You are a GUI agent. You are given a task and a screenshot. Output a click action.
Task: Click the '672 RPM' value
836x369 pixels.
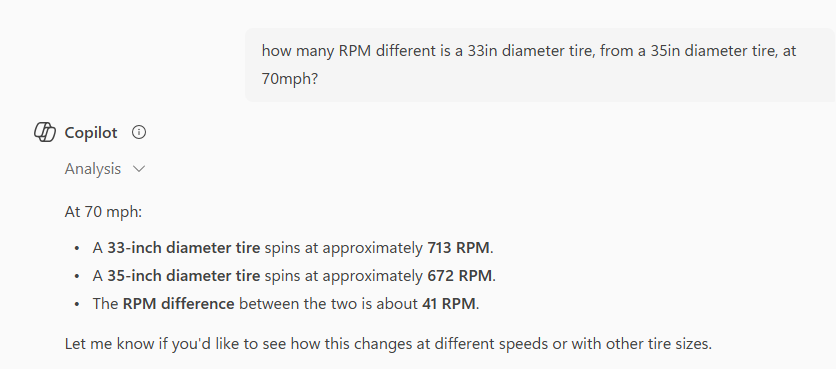click(x=459, y=276)
